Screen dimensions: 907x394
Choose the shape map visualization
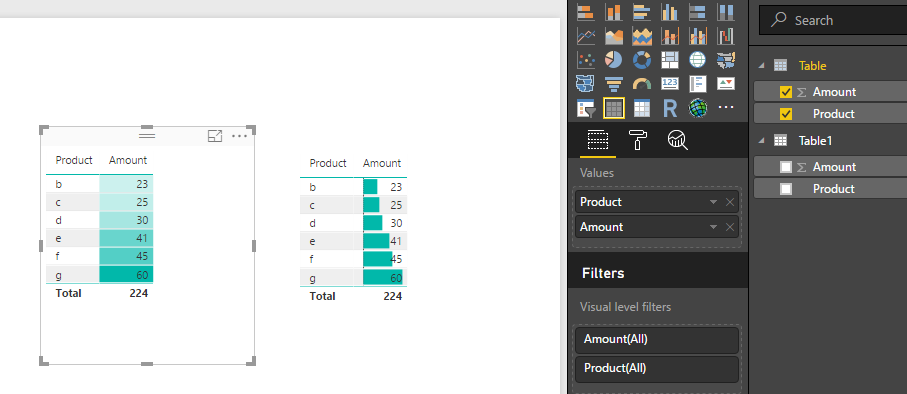tap(586, 83)
